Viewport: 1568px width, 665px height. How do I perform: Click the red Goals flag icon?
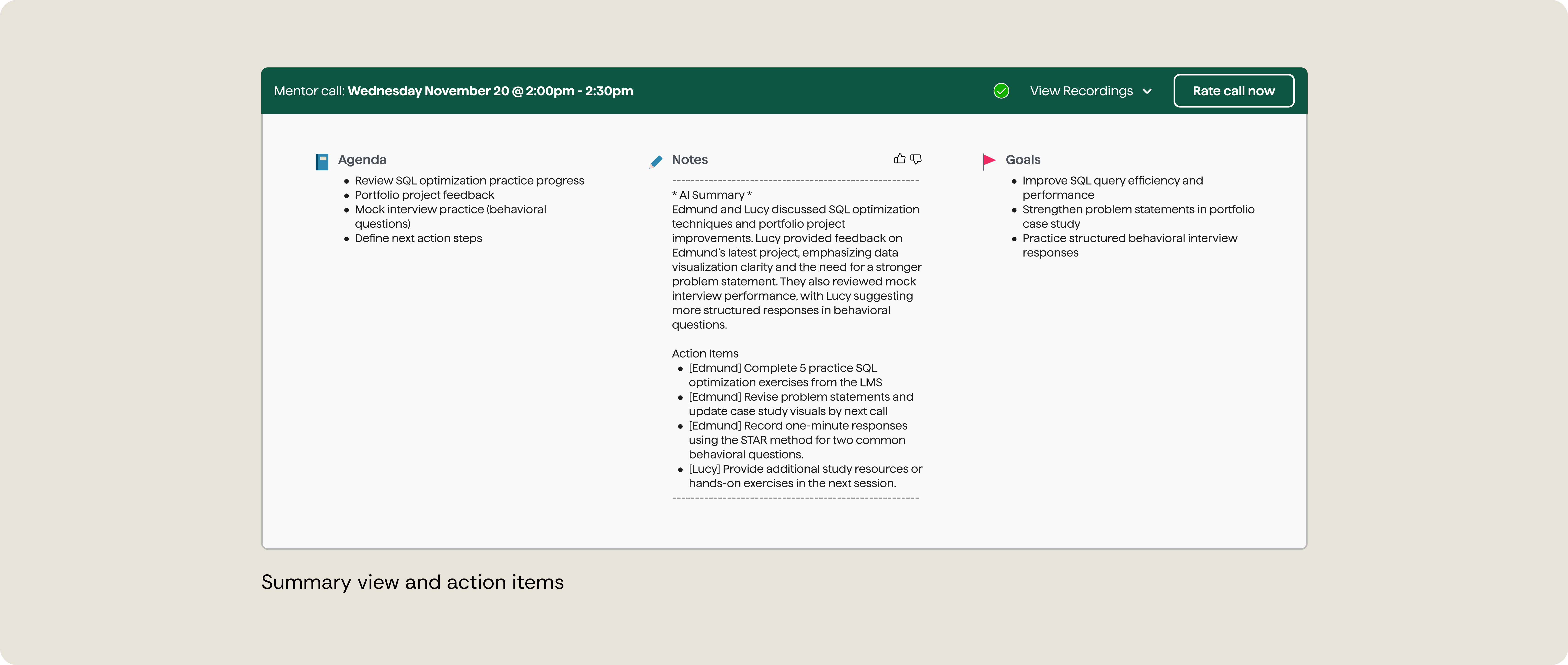click(989, 161)
